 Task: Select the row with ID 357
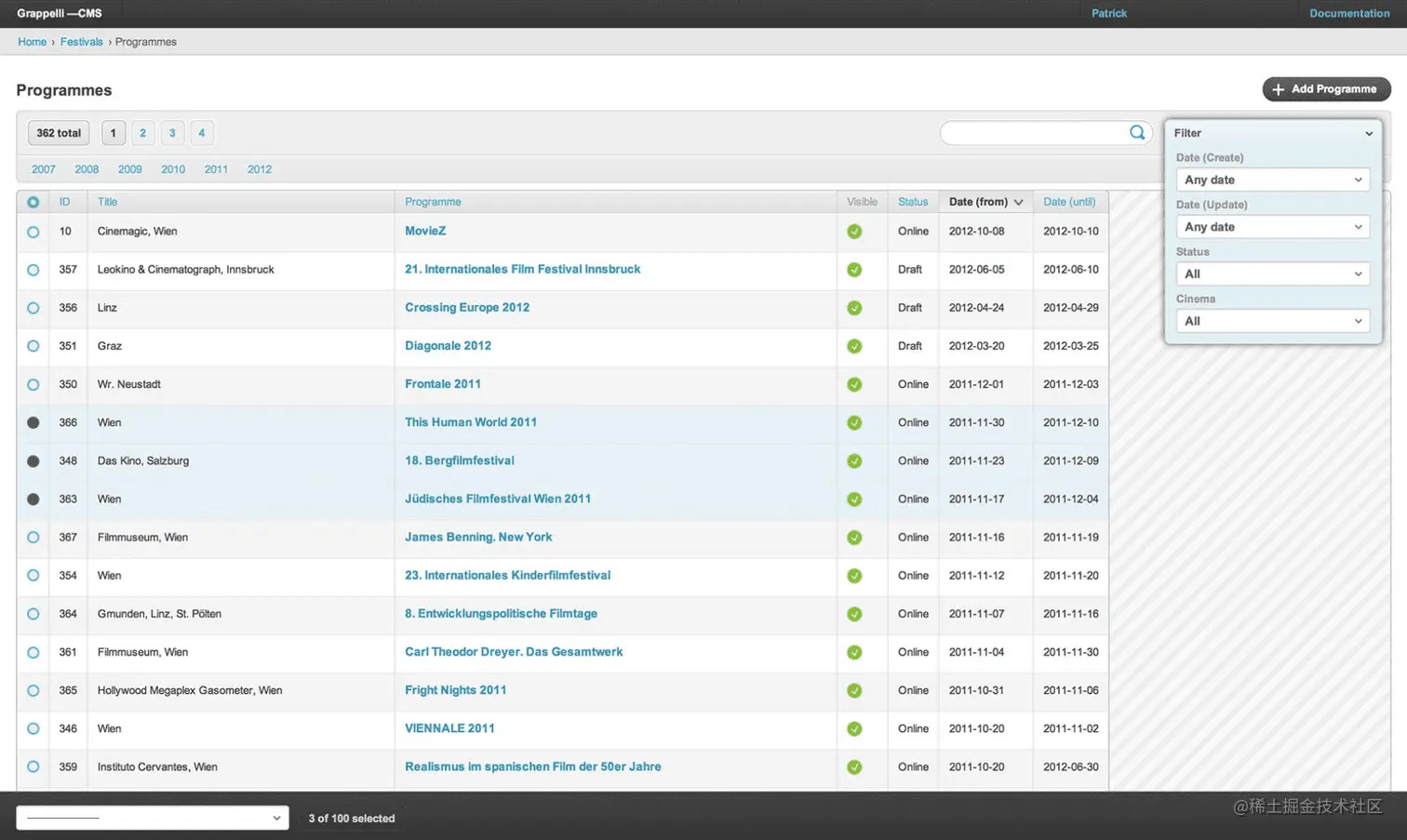(x=33, y=270)
